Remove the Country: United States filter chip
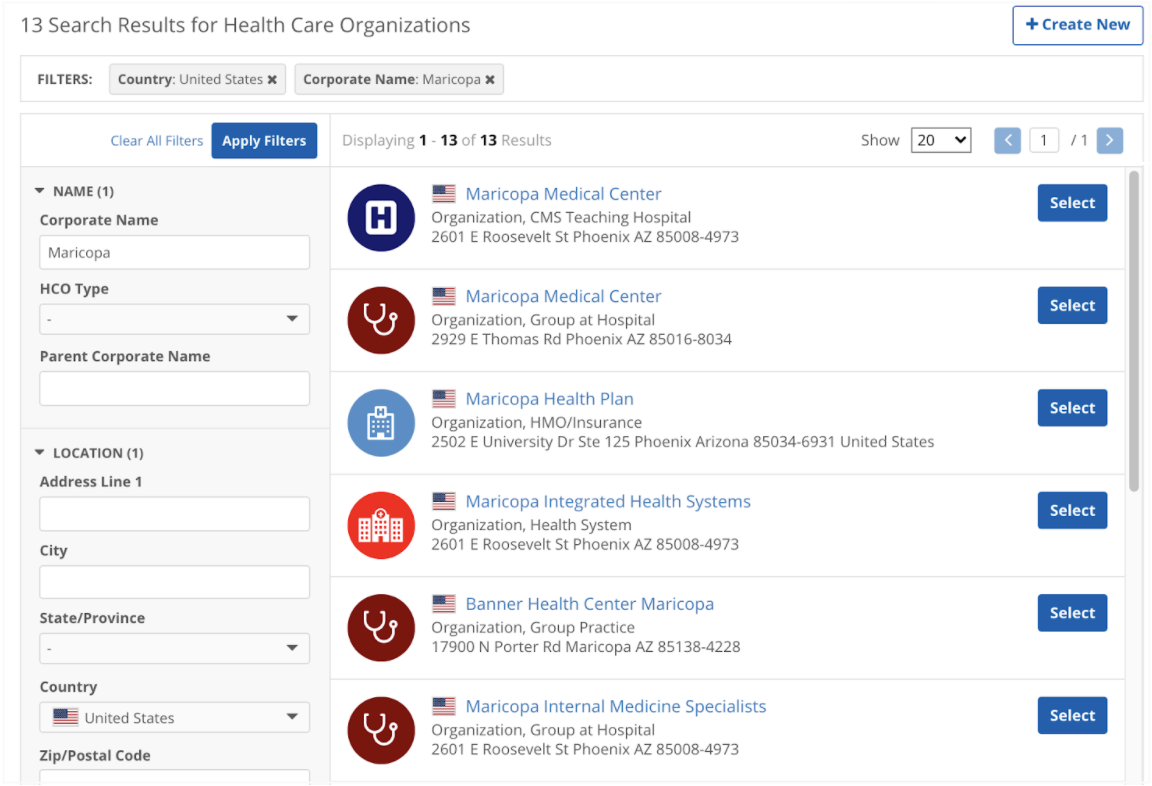Image resolution: width=1152 pixels, height=786 pixels. tap(272, 80)
